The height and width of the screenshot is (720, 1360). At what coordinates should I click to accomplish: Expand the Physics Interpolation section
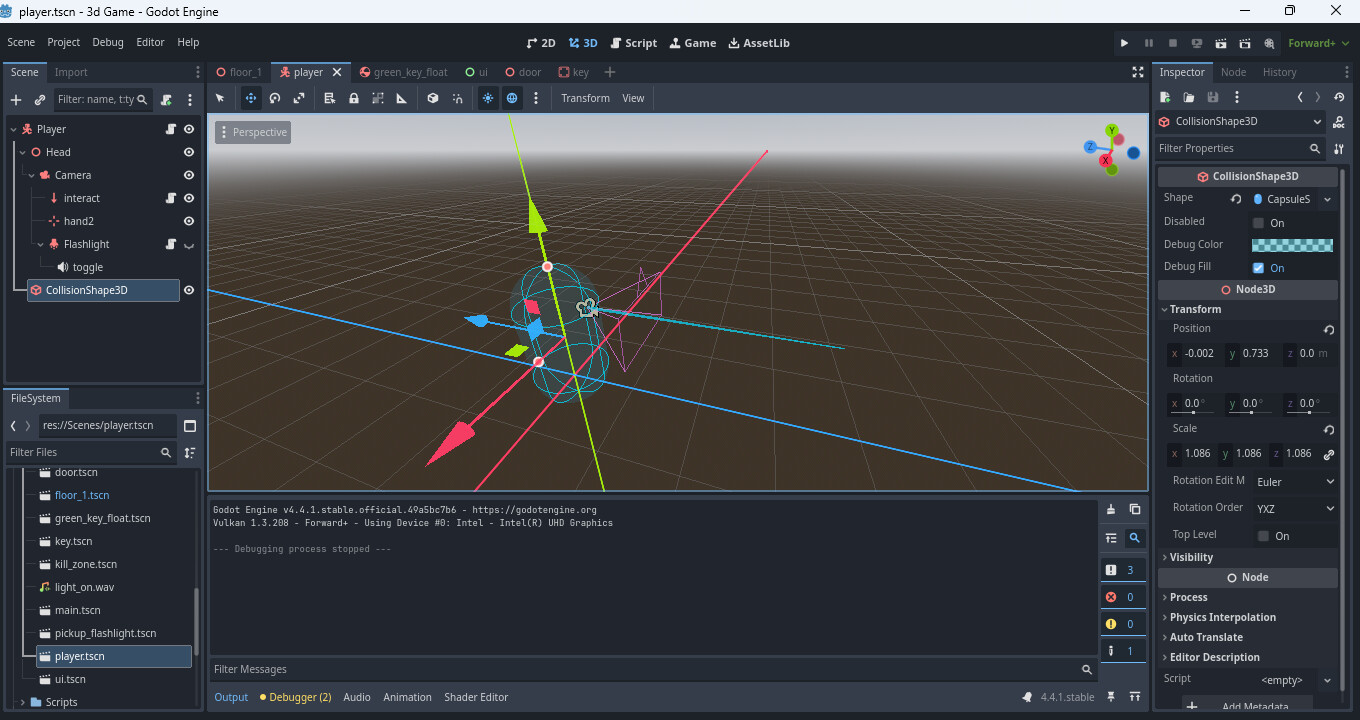coord(1247,617)
